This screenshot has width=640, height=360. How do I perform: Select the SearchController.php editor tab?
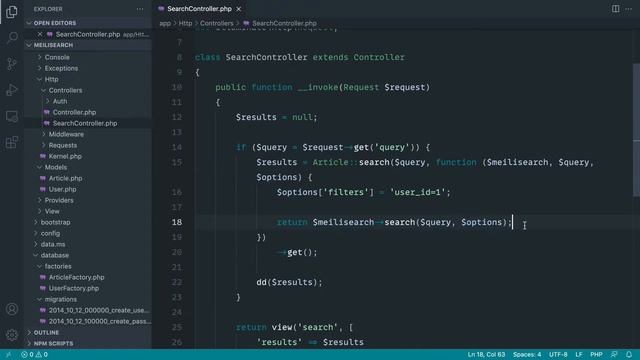coord(199,9)
